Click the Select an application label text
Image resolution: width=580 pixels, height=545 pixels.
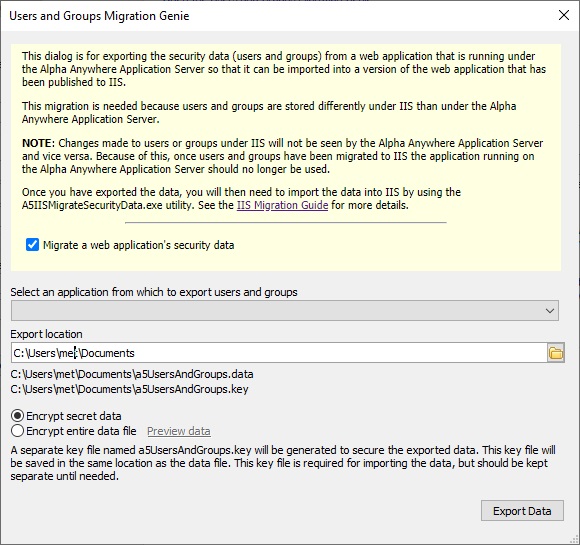pos(154,292)
